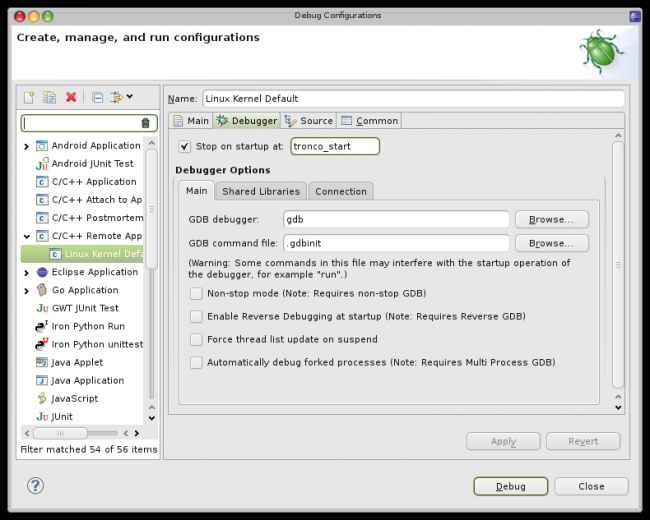The image size is (650, 520).
Task: Click the configuration tree vertical scrollbar
Action: [x=152, y=209]
